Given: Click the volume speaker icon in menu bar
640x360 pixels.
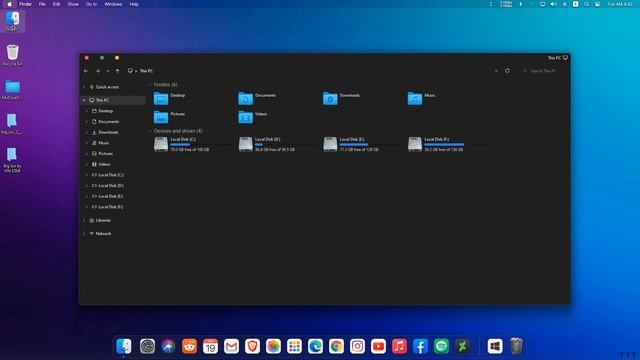Looking at the screenshot, I should pos(553,4).
